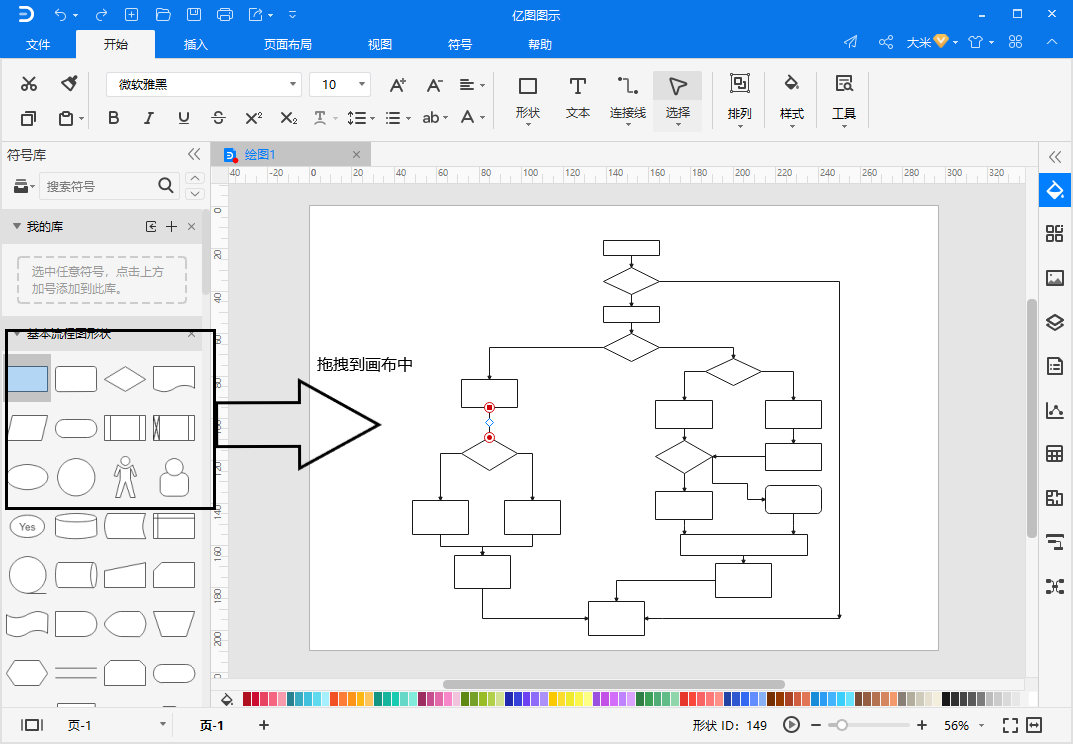The width and height of the screenshot is (1073, 744).
Task: Open the 排列 arrange menu
Action: pyautogui.click(x=740, y=100)
